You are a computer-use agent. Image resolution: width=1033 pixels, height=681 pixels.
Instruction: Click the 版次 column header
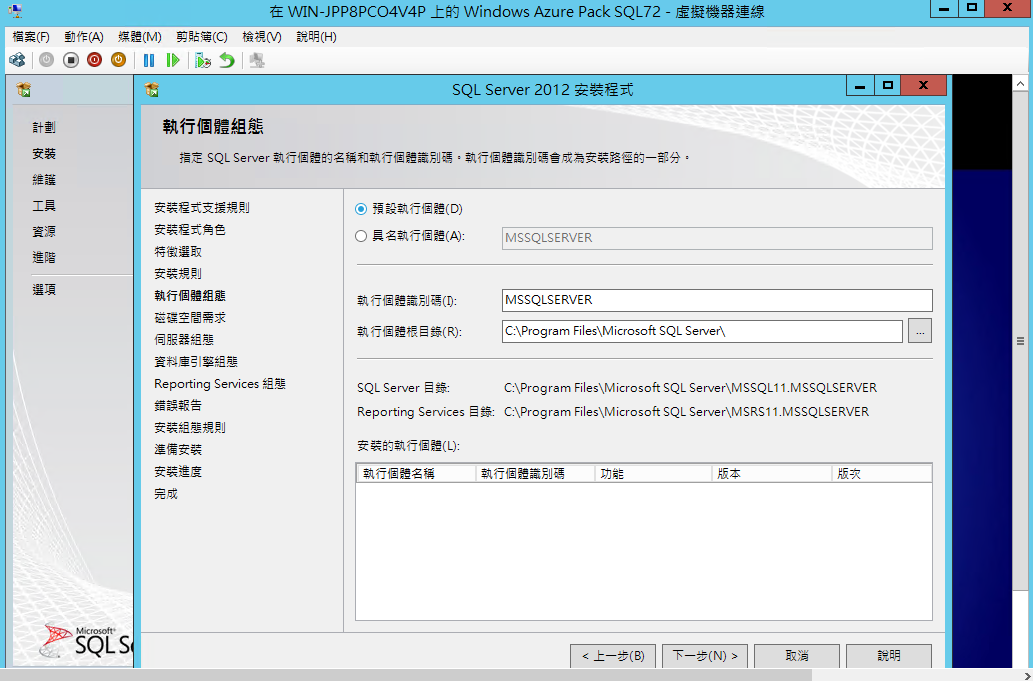(881, 474)
